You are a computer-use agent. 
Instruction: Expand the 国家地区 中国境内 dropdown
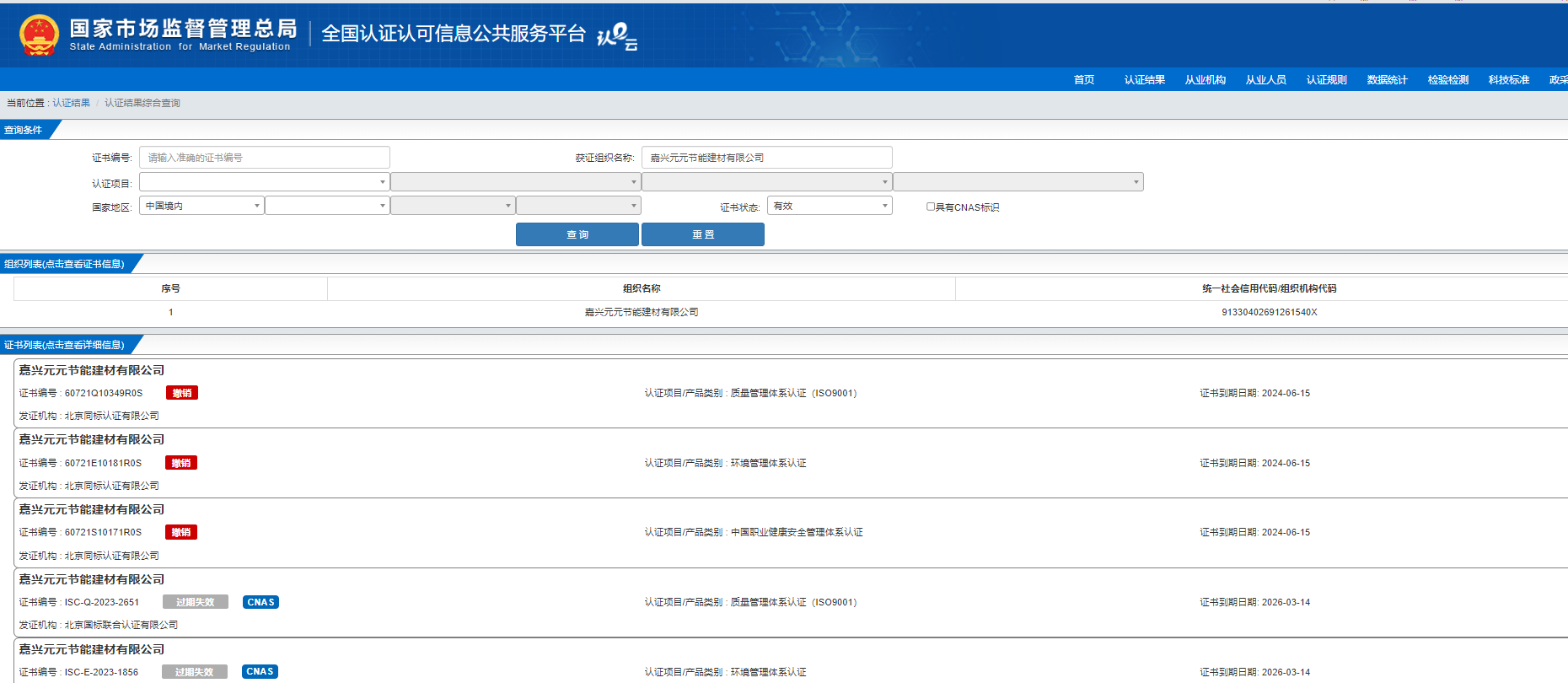pos(201,206)
